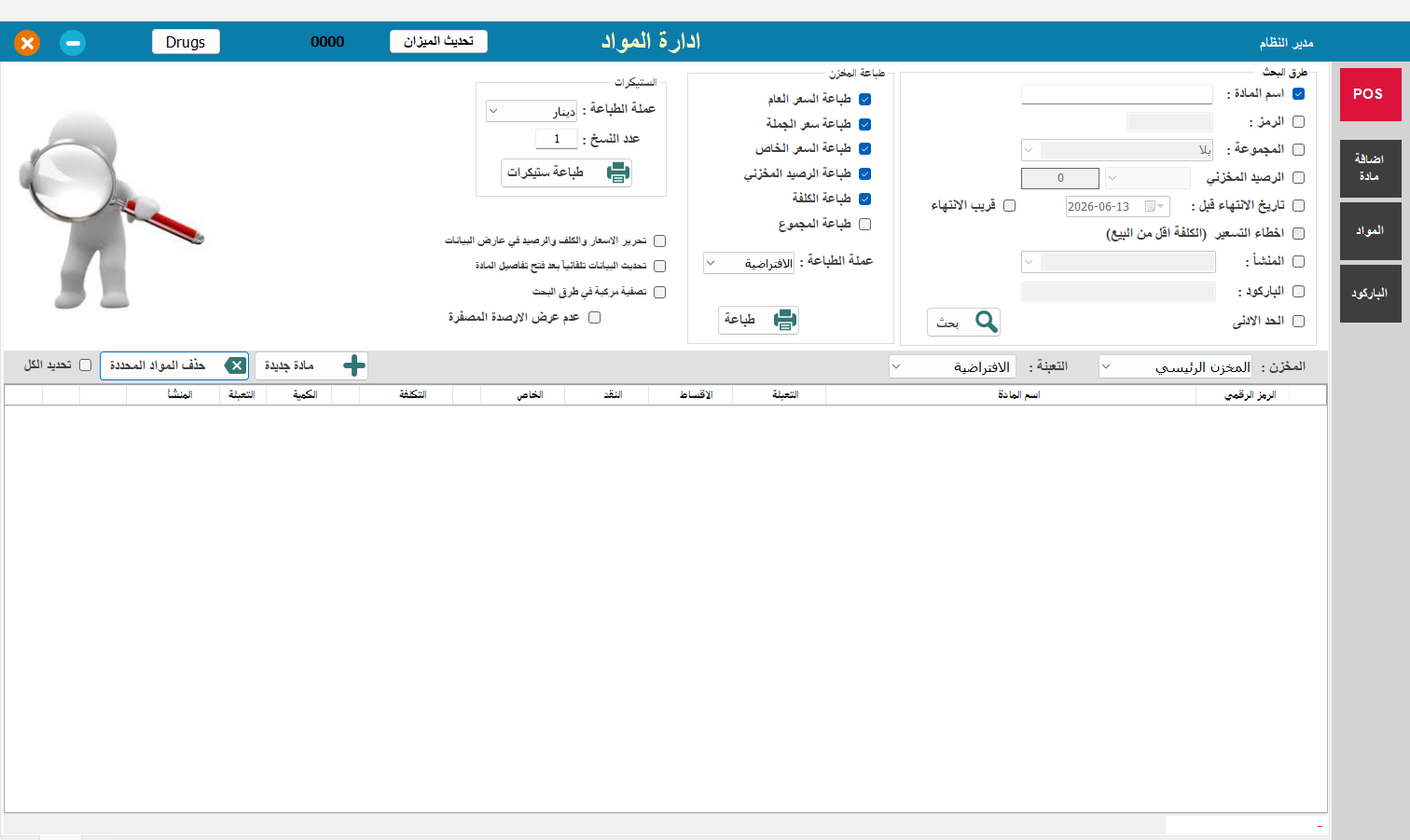
Task: Open المخزن dropdown showing المخزن الرئيسي
Action: (x=1175, y=367)
